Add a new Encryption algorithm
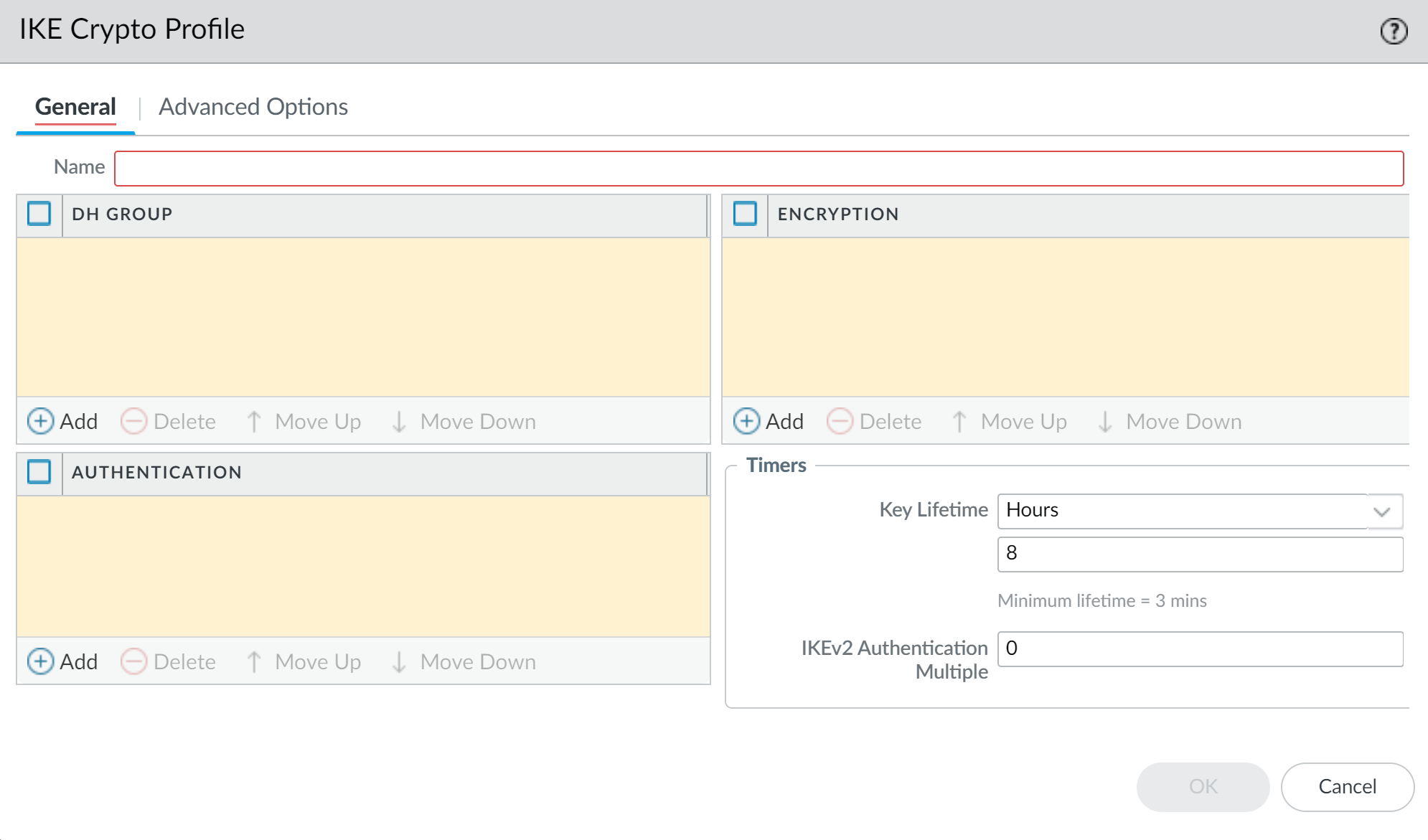This screenshot has height=840, width=1428. (x=769, y=421)
